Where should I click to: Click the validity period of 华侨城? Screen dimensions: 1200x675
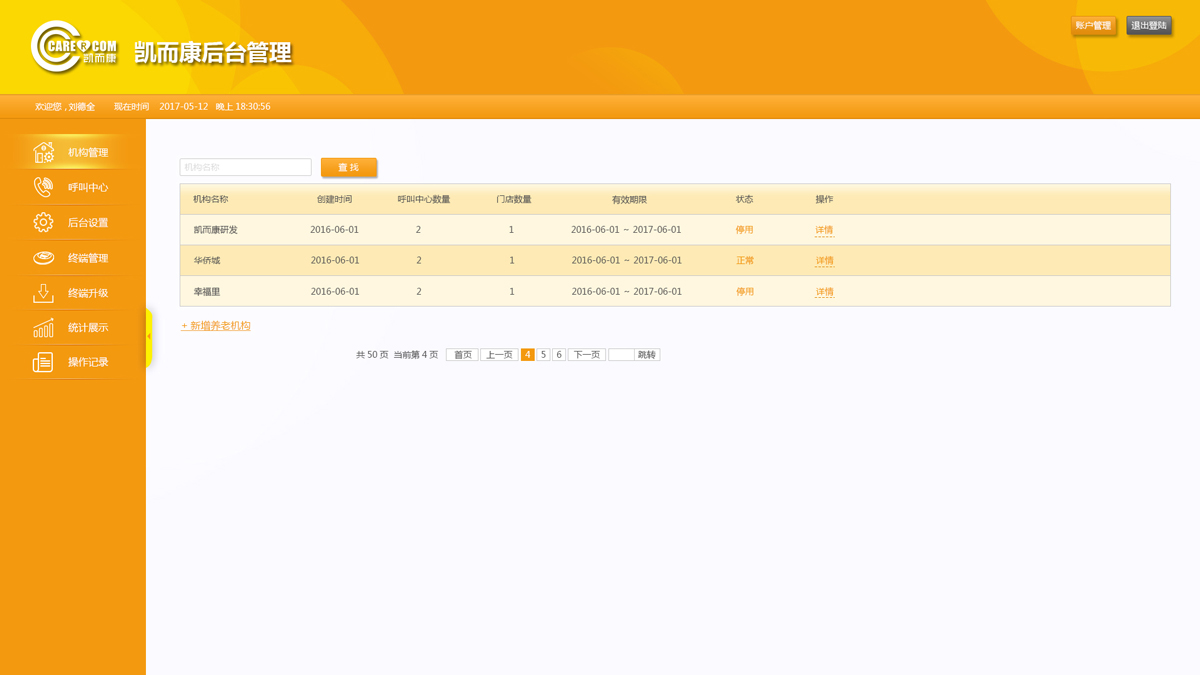(x=627, y=261)
